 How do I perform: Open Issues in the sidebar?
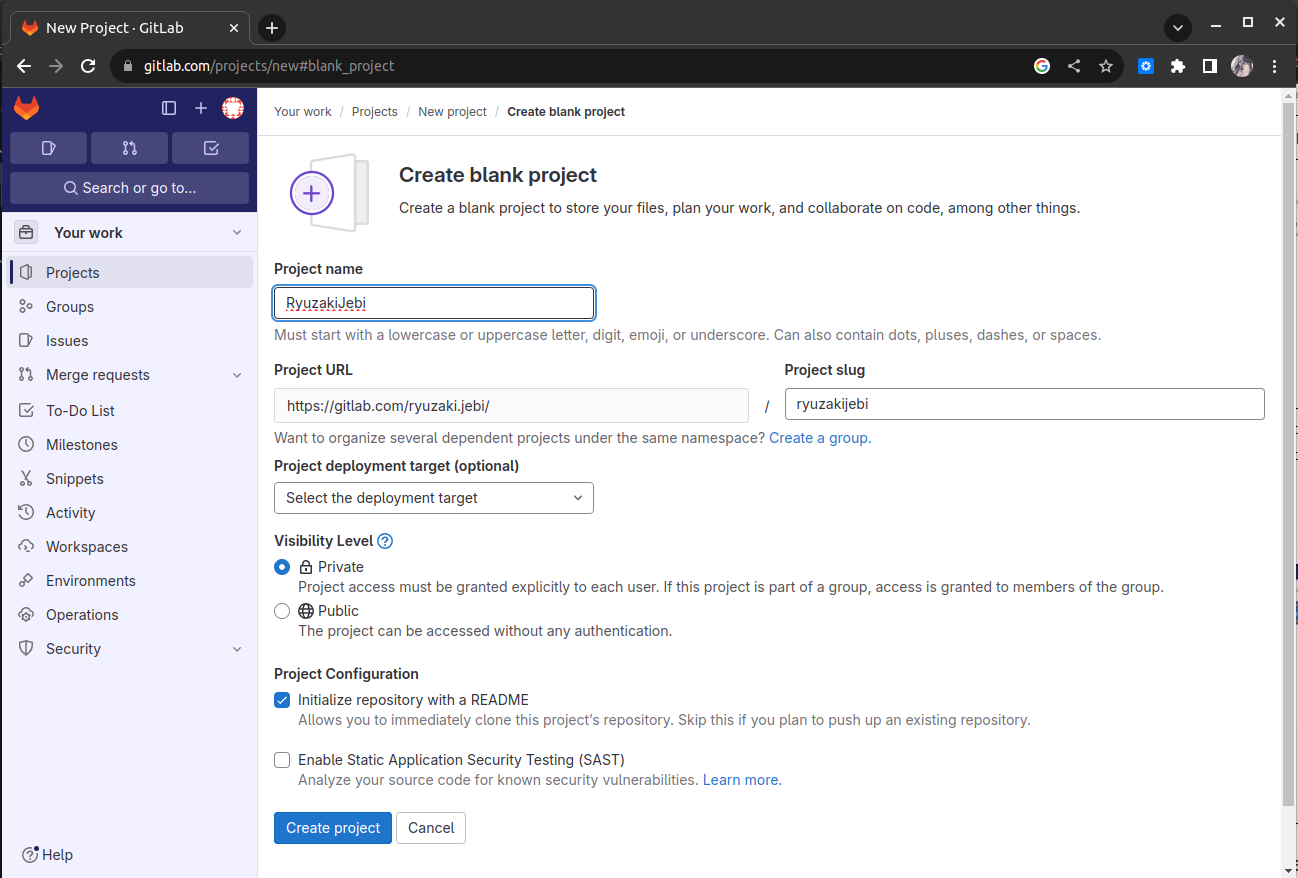point(131,341)
